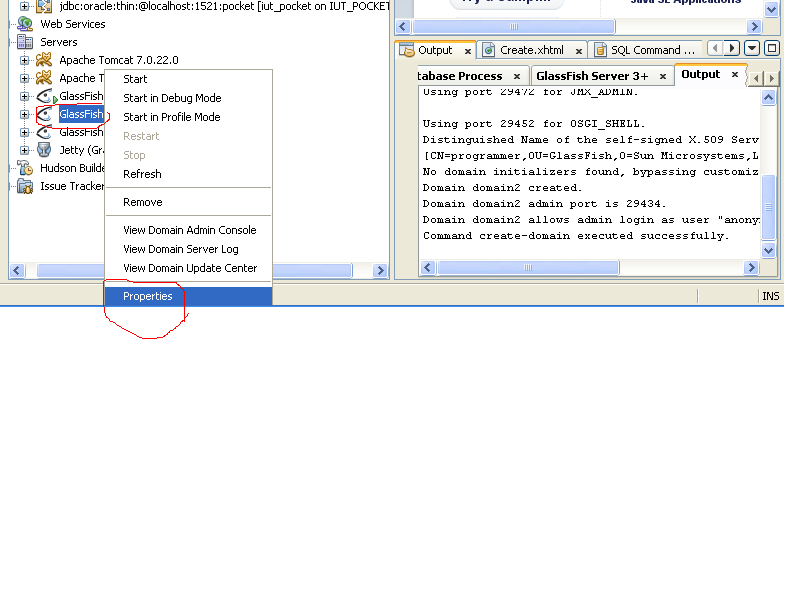Viewport: 800px width, 600px height.
Task: Choose Start from the context menu
Action: pos(188,79)
